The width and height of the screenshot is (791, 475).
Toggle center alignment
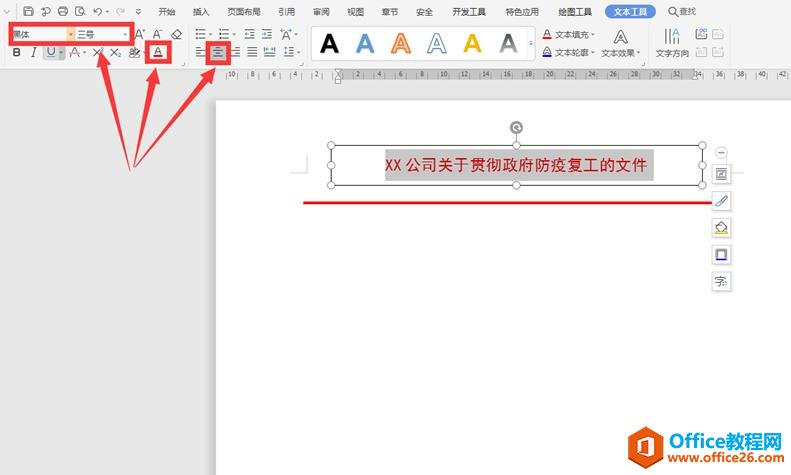coord(218,52)
